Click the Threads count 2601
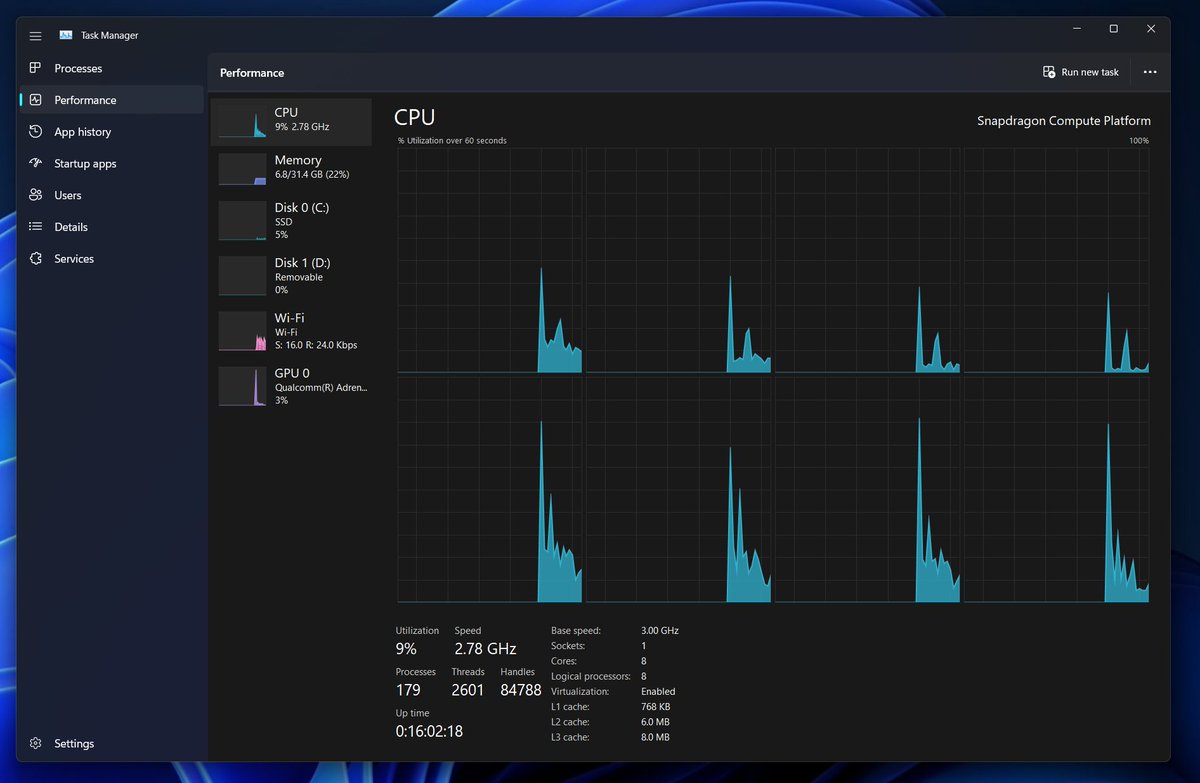1200x783 pixels. coord(467,690)
